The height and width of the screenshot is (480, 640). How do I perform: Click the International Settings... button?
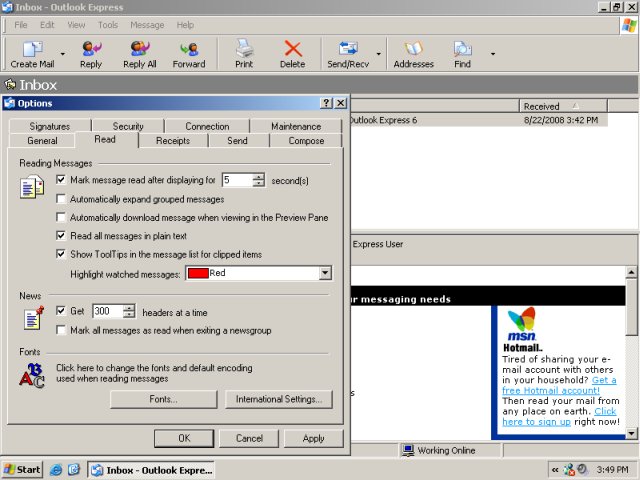click(x=279, y=399)
